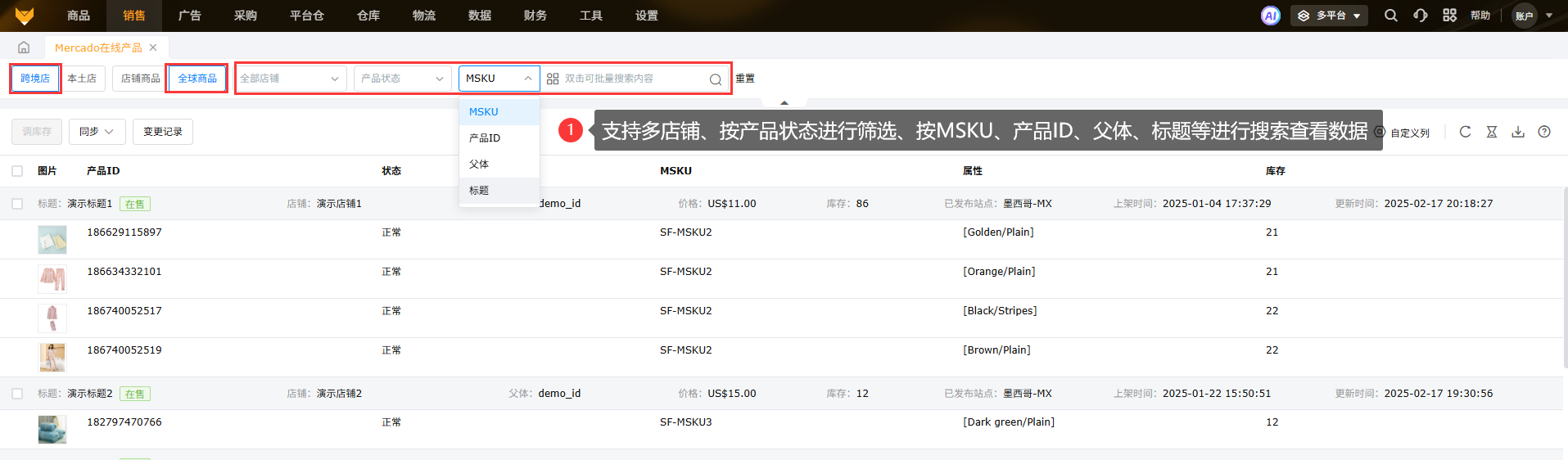The image size is (1568, 460).
Task: Click the 调库存 button
Action: 37,132
